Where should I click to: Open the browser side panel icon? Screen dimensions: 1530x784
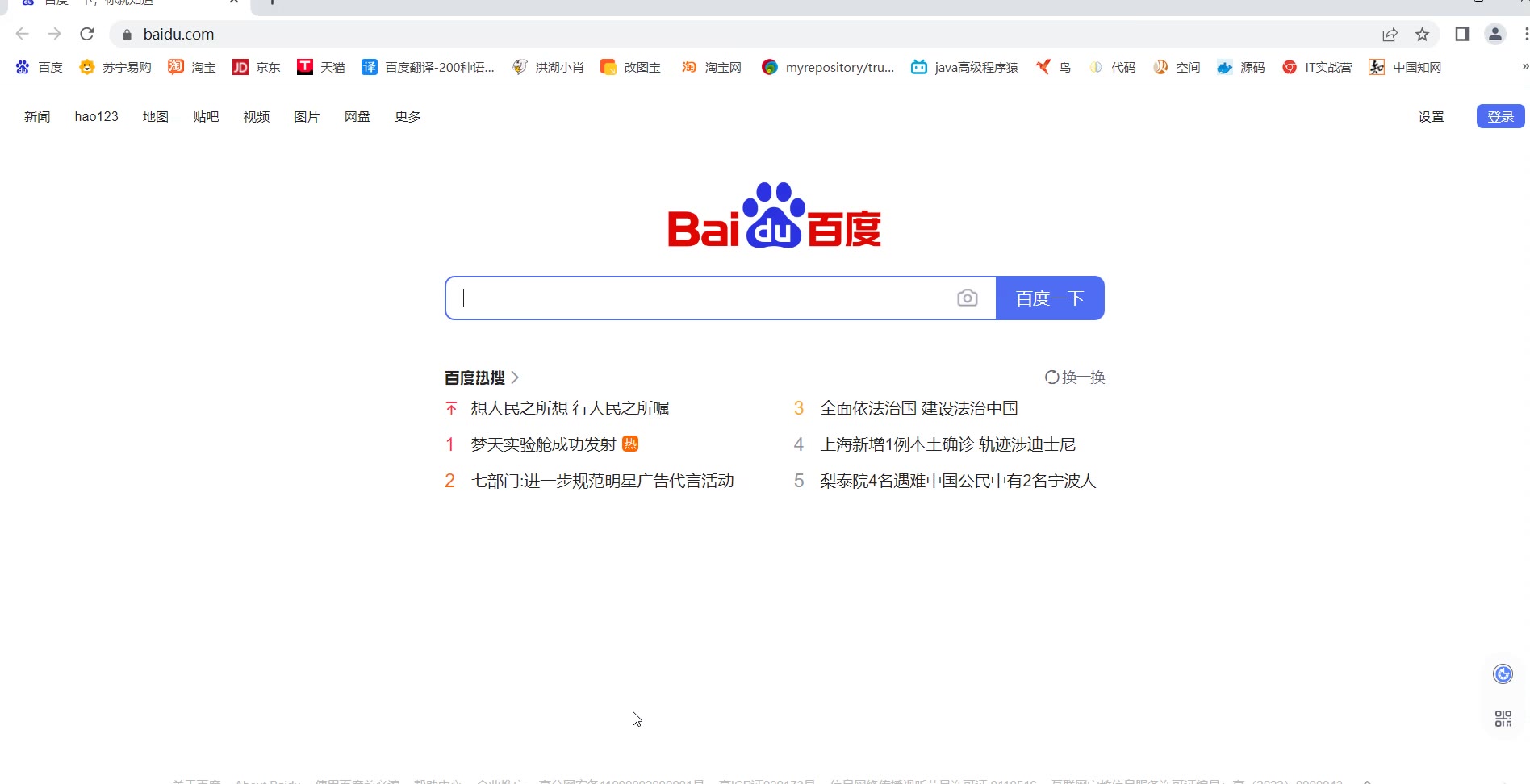[1462, 34]
